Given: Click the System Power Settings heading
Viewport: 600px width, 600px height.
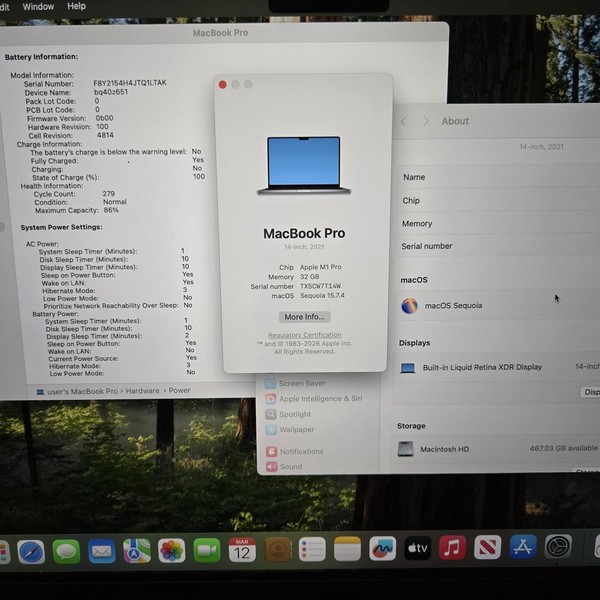Looking at the screenshot, I should [61, 227].
